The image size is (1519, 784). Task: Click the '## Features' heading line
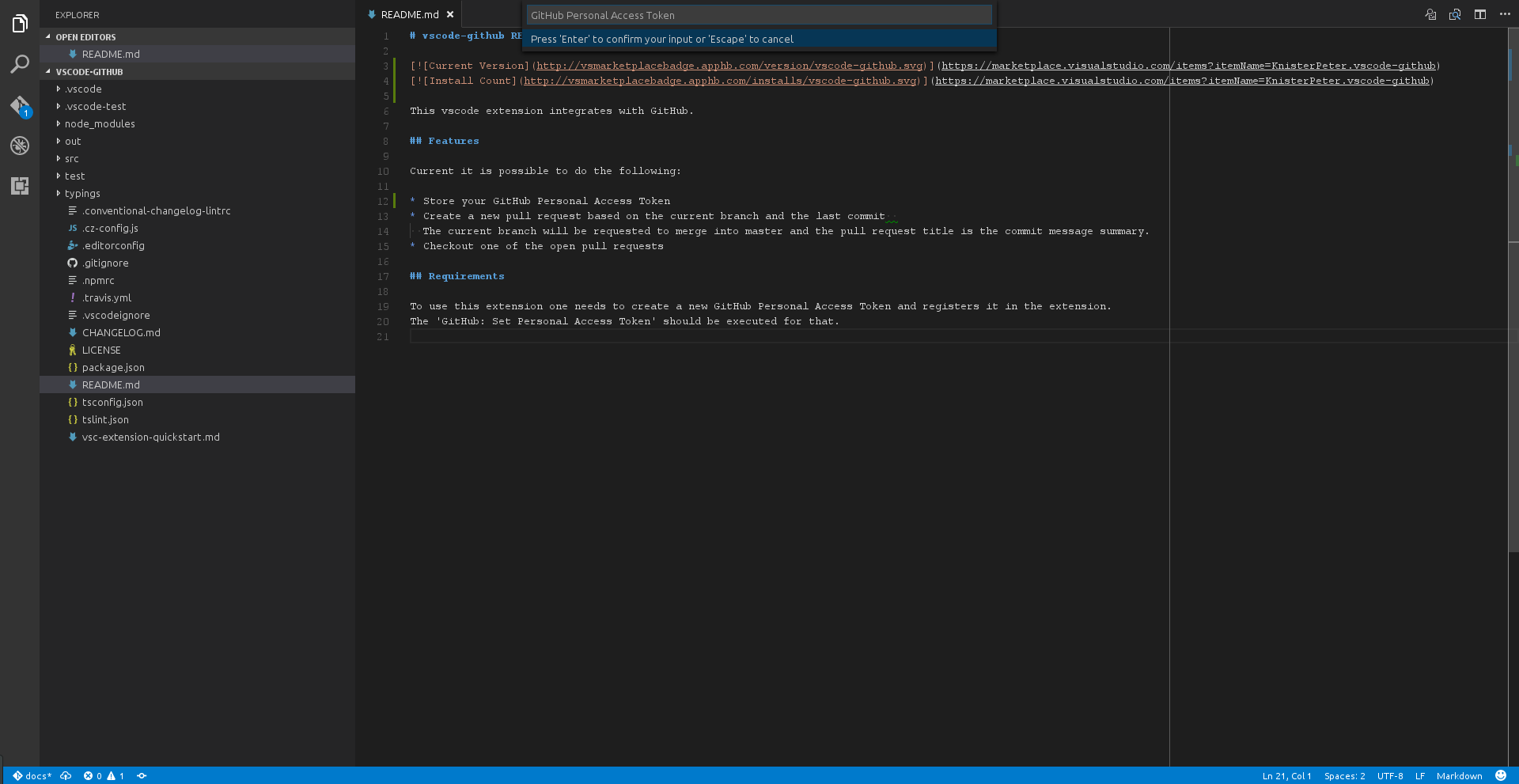445,141
